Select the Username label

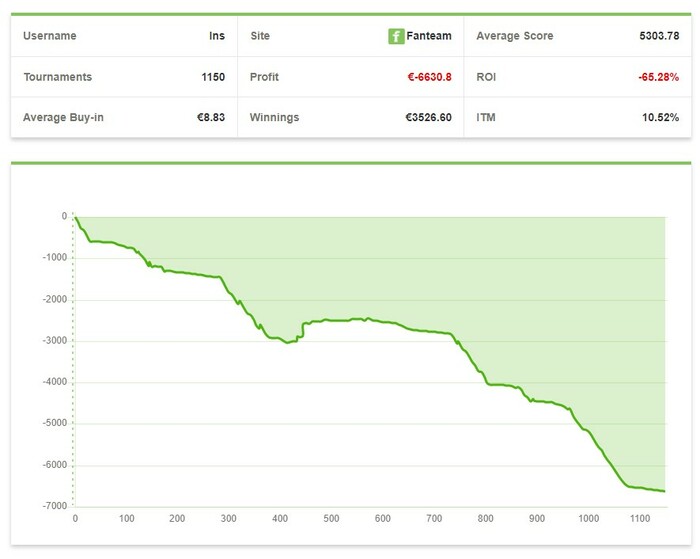pyautogui.click(x=50, y=36)
